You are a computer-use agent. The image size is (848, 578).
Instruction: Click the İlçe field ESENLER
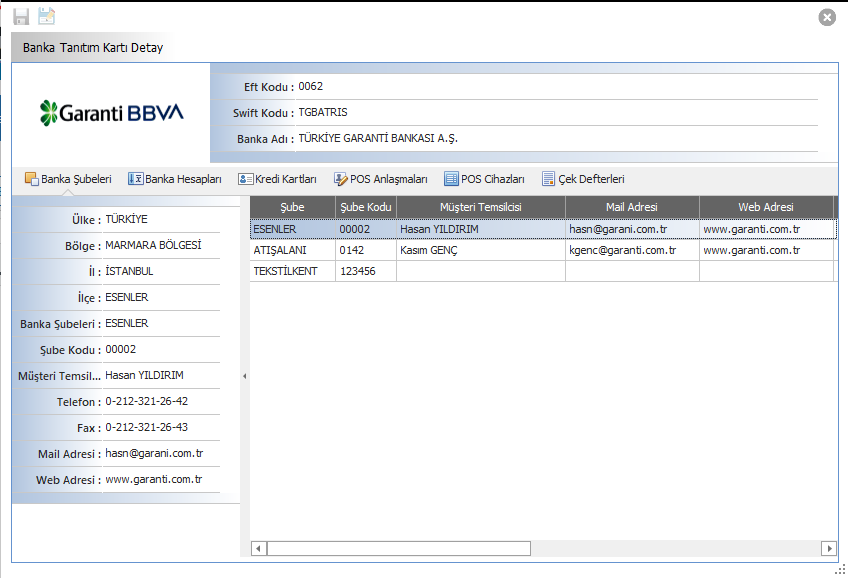tap(161, 297)
